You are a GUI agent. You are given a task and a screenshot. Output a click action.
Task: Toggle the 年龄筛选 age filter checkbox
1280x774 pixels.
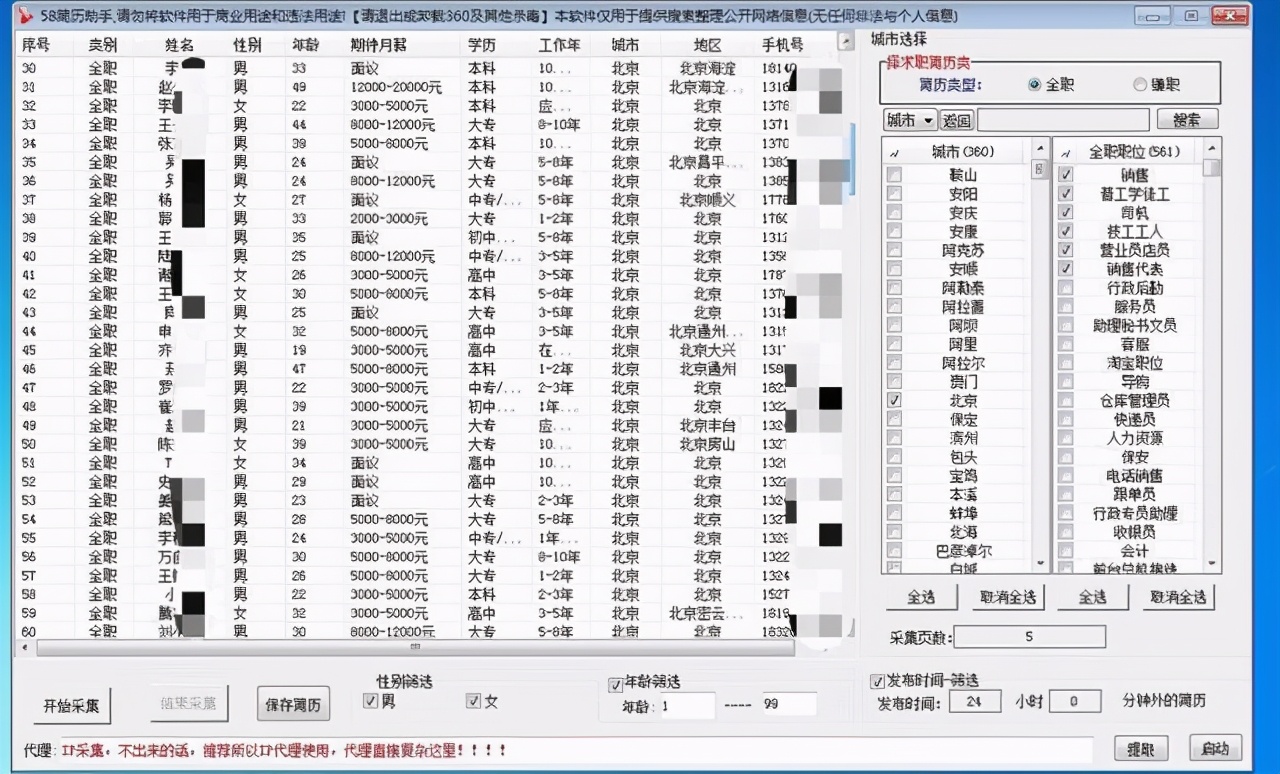[x=616, y=685]
